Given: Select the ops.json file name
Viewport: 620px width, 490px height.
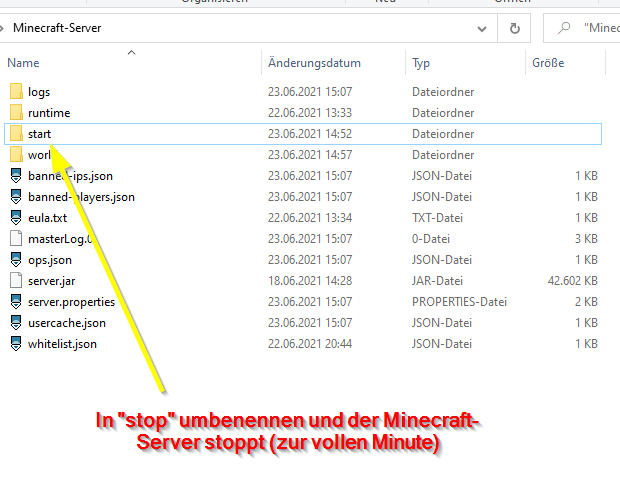Looking at the screenshot, I should point(50,260).
